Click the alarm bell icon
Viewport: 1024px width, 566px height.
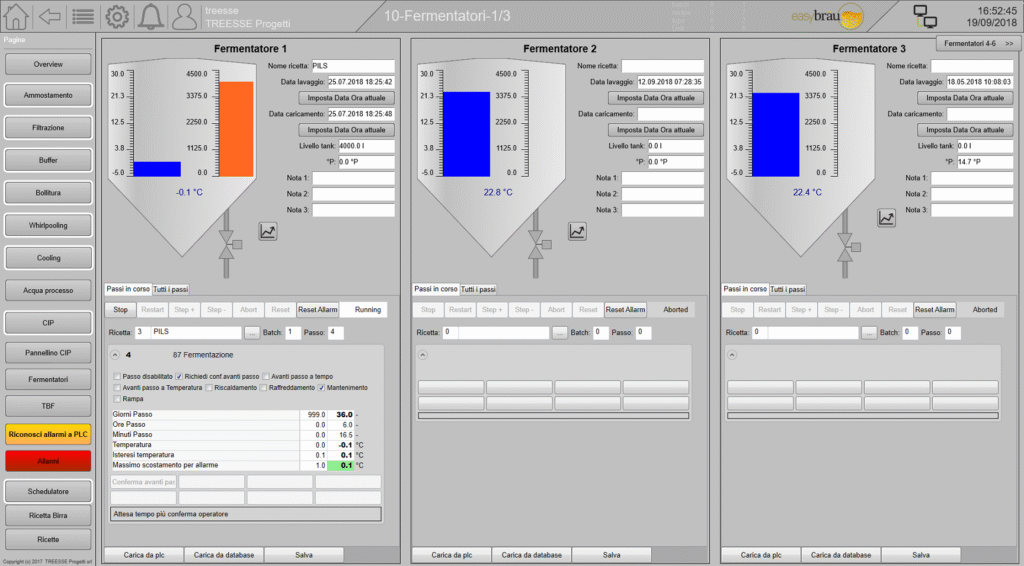(152, 16)
